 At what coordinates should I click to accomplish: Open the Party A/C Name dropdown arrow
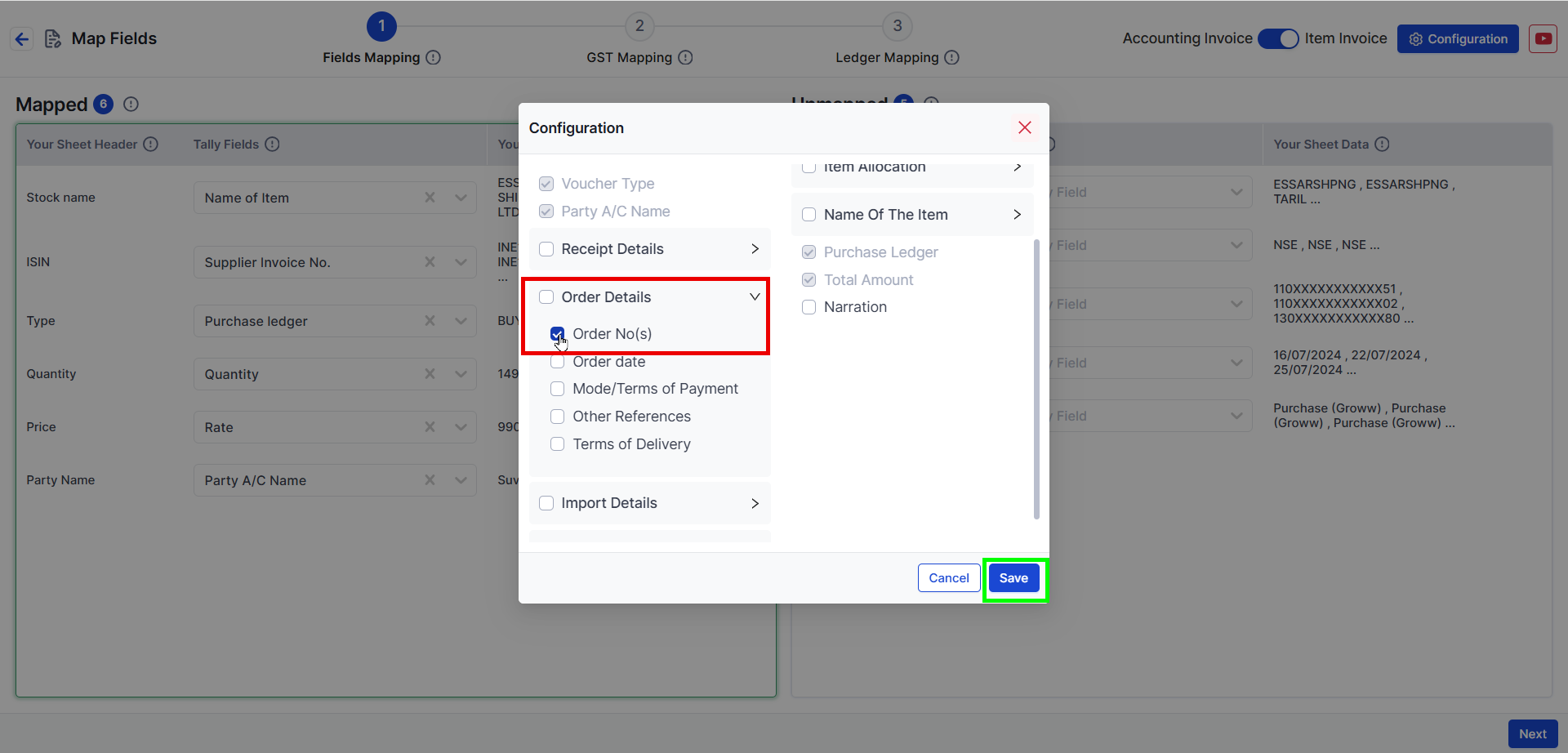coord(461,480)
